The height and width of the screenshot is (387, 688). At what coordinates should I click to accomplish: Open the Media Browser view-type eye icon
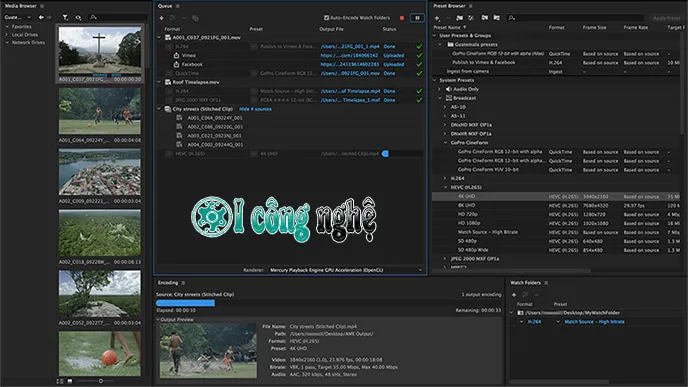click(78, 17)
